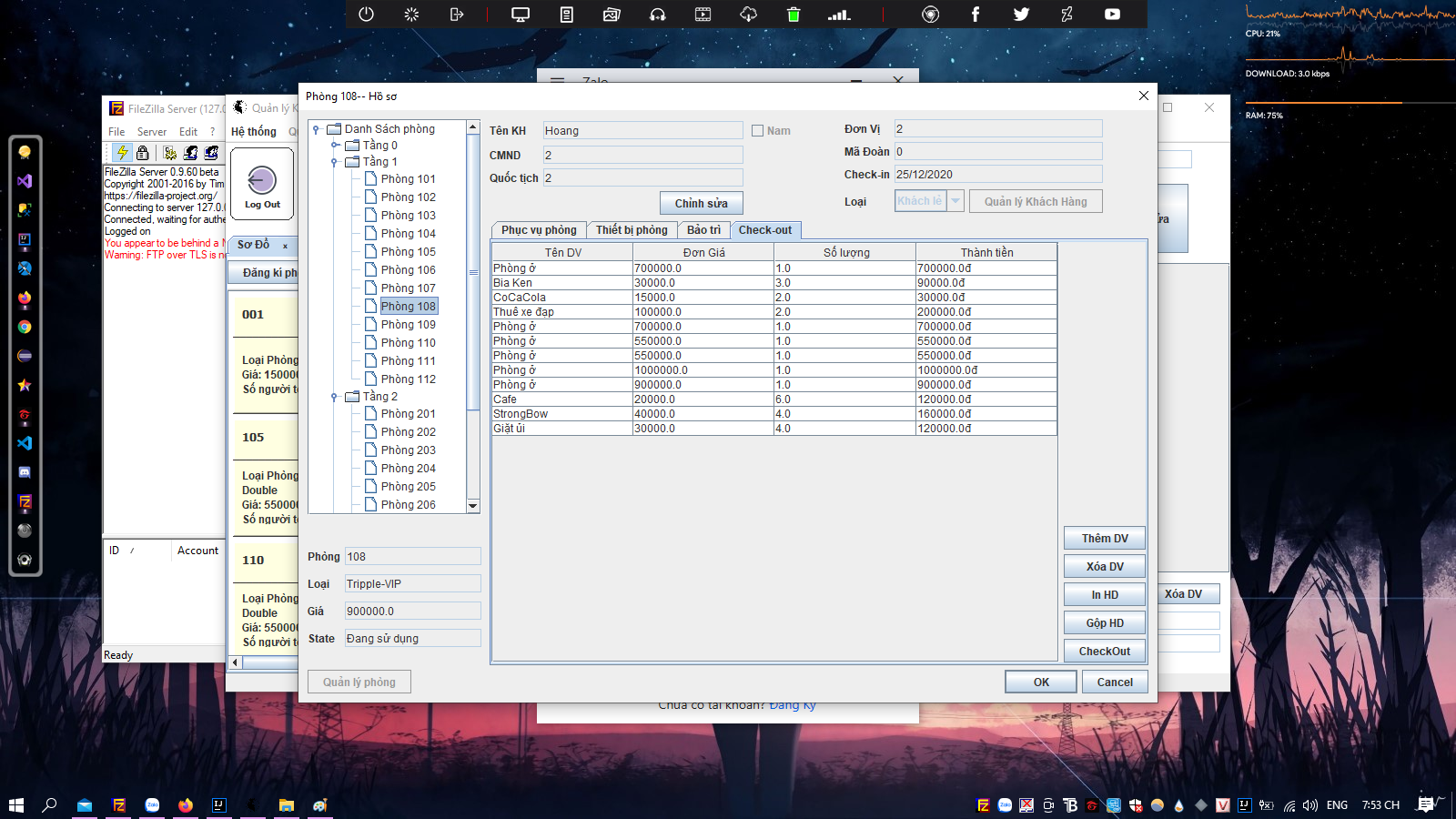Click the Tên KH input field
The height and width of the screenshot is (819, 1456).
642,130
